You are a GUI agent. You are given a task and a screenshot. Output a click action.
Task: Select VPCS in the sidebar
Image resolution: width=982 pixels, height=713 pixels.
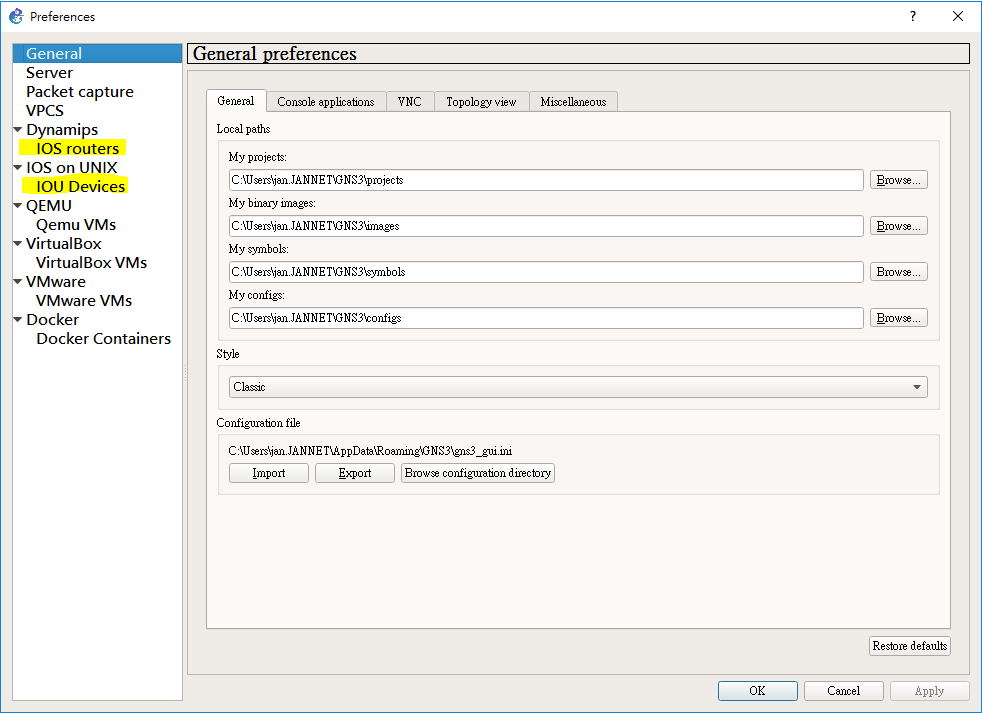click(44, 110)
